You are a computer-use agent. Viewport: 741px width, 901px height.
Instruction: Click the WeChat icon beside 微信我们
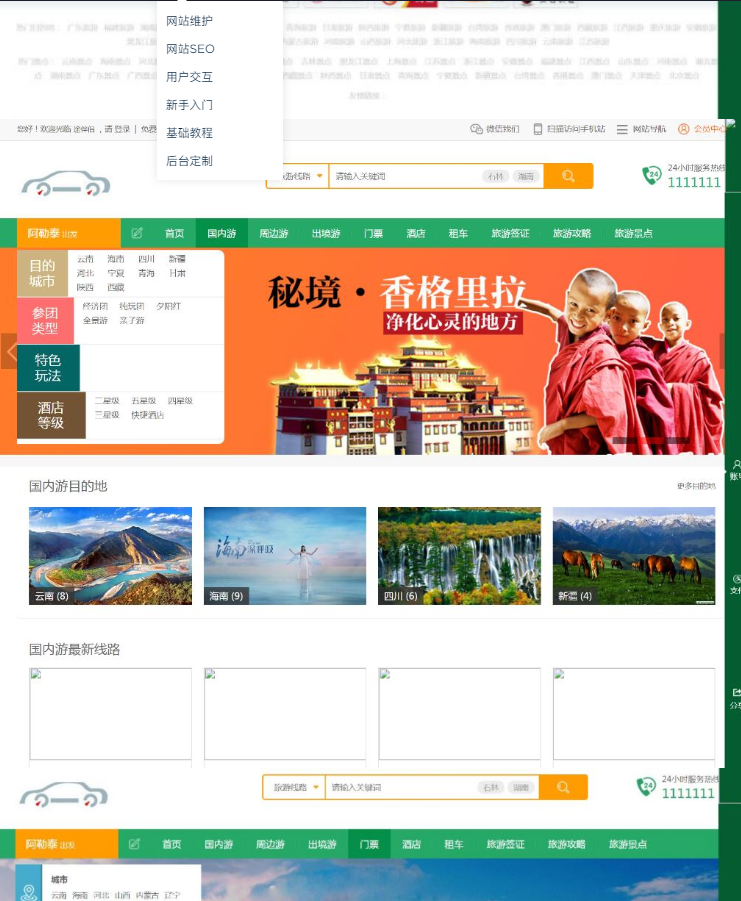pos(476,129)
